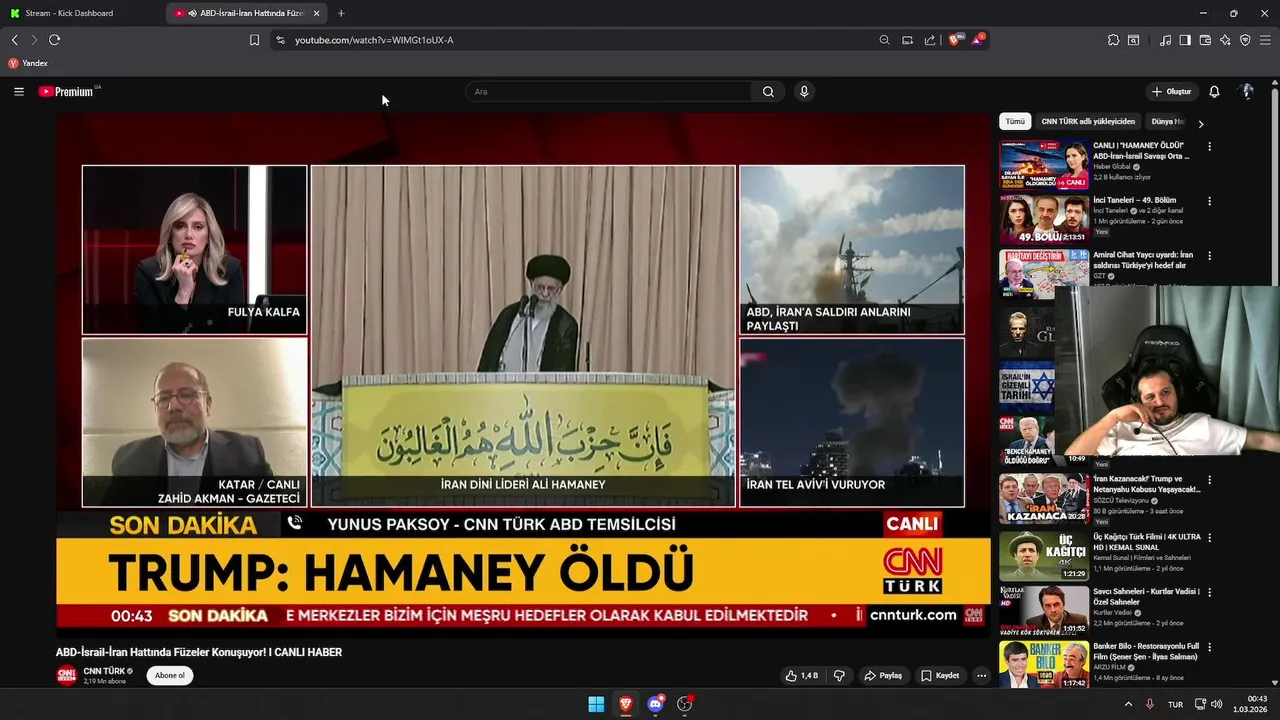The width and height of the screenshot is (1280, 720).
Task: Select the Dünya chip filter
Action: tap(1166, 121)
